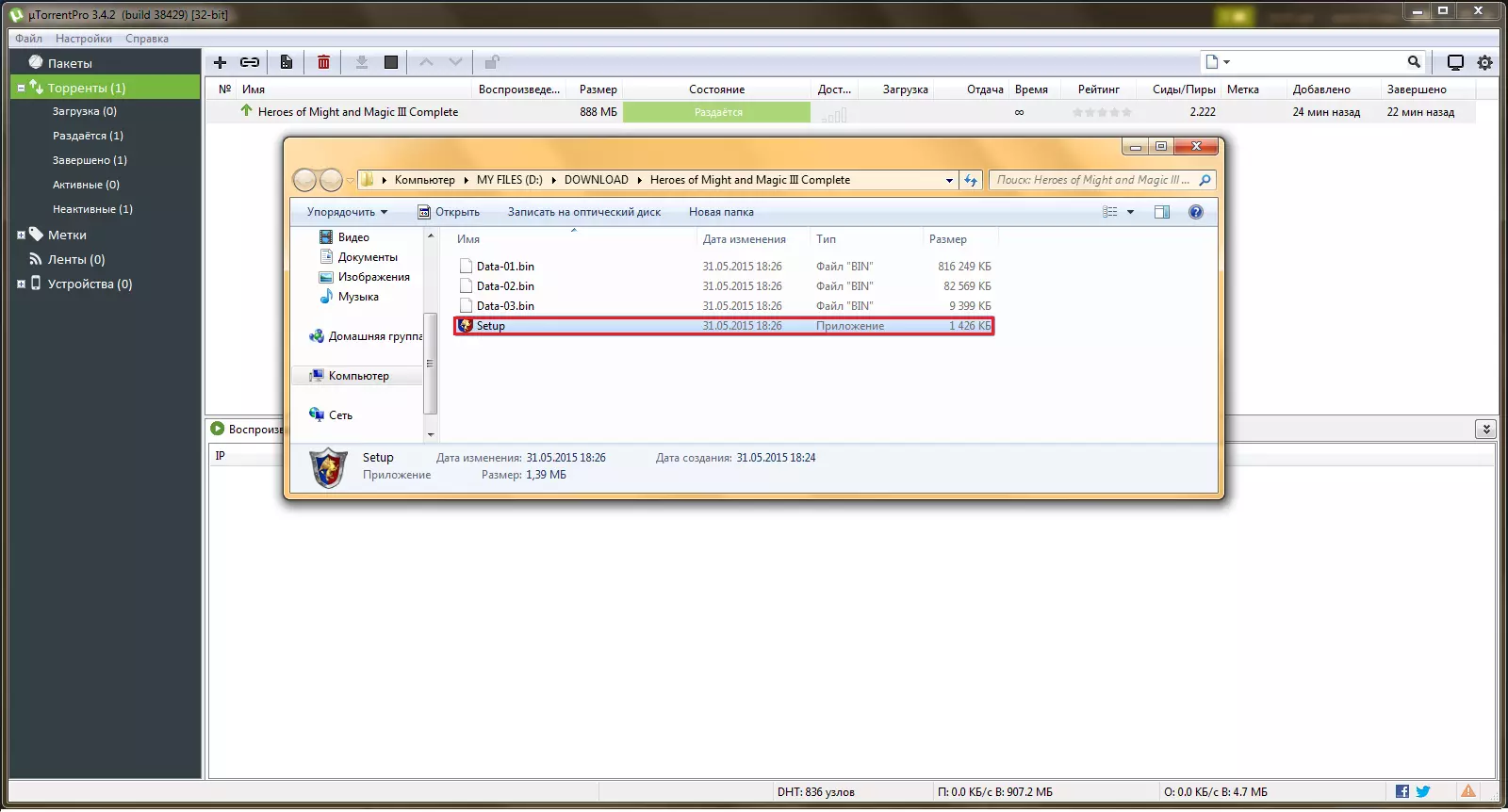Image resolution: width=1508 pixels, height=812 pixels.
Task: Click the Move Down Queue arrow
Action: tap(455, 62)
